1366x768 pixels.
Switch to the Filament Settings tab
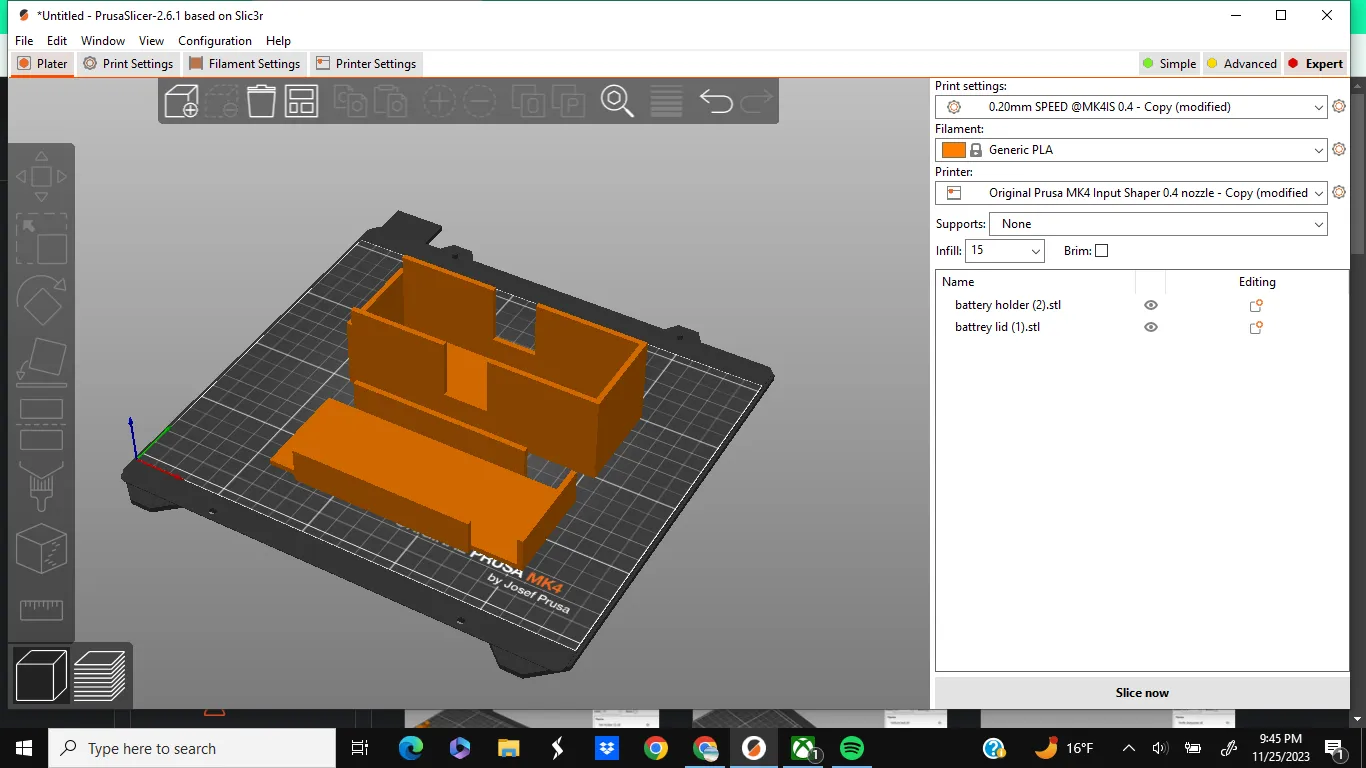click(245, 64)
